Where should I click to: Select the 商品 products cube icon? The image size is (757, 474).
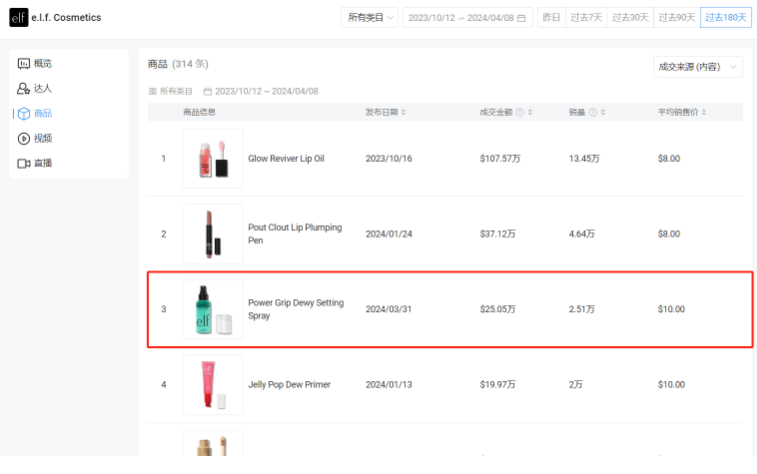pyautogui.click(x=24, y=114)
